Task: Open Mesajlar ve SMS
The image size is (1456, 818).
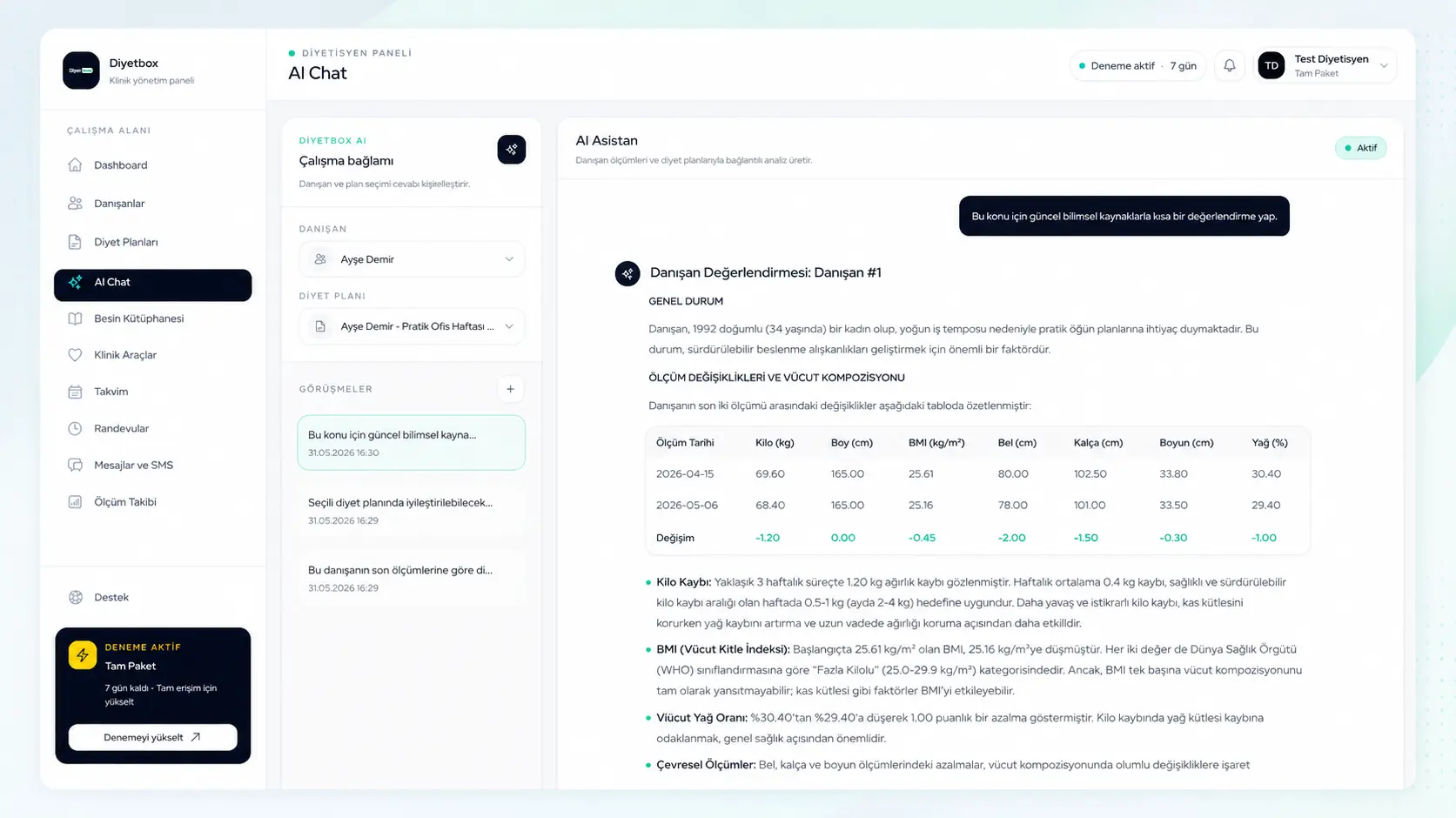Action: coord(152,465)
